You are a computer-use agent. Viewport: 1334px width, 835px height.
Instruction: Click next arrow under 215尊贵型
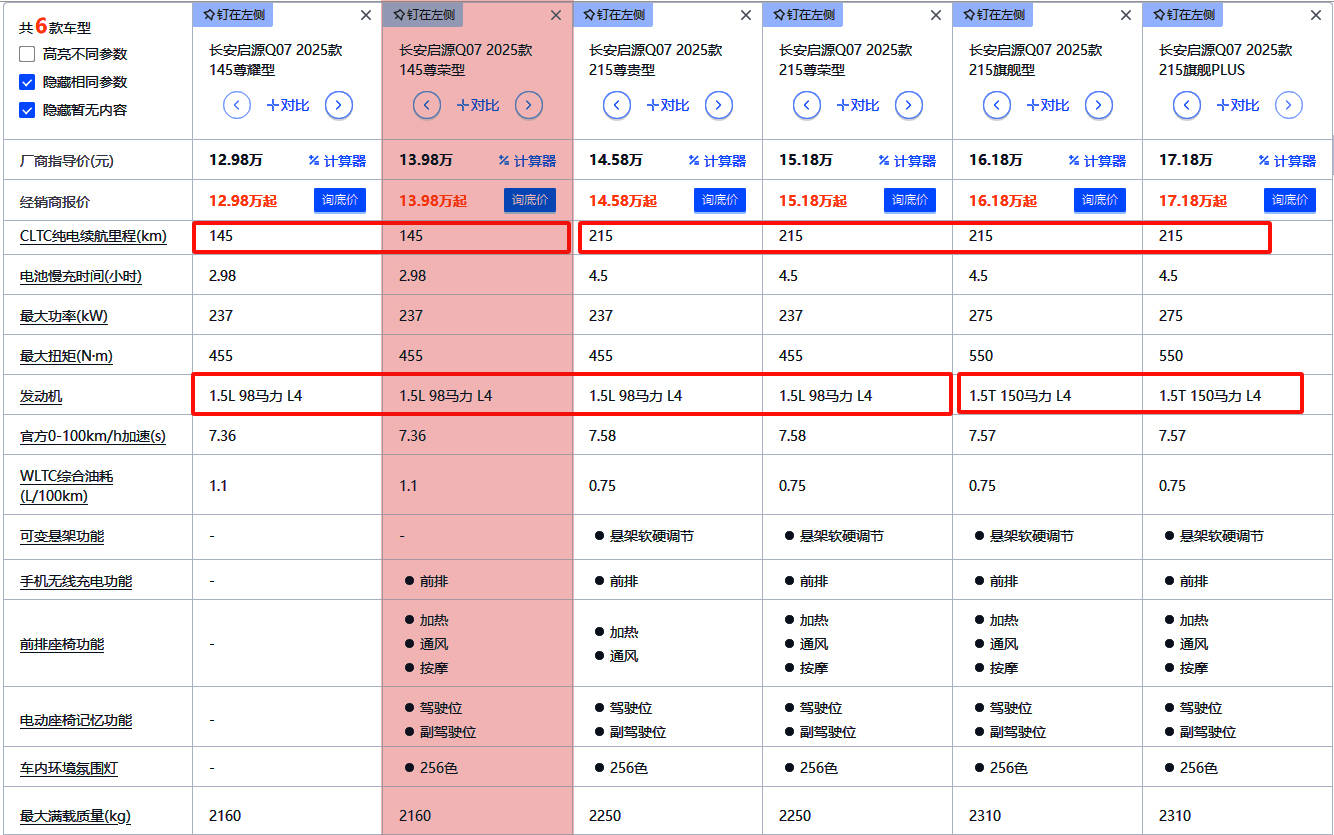719,105
